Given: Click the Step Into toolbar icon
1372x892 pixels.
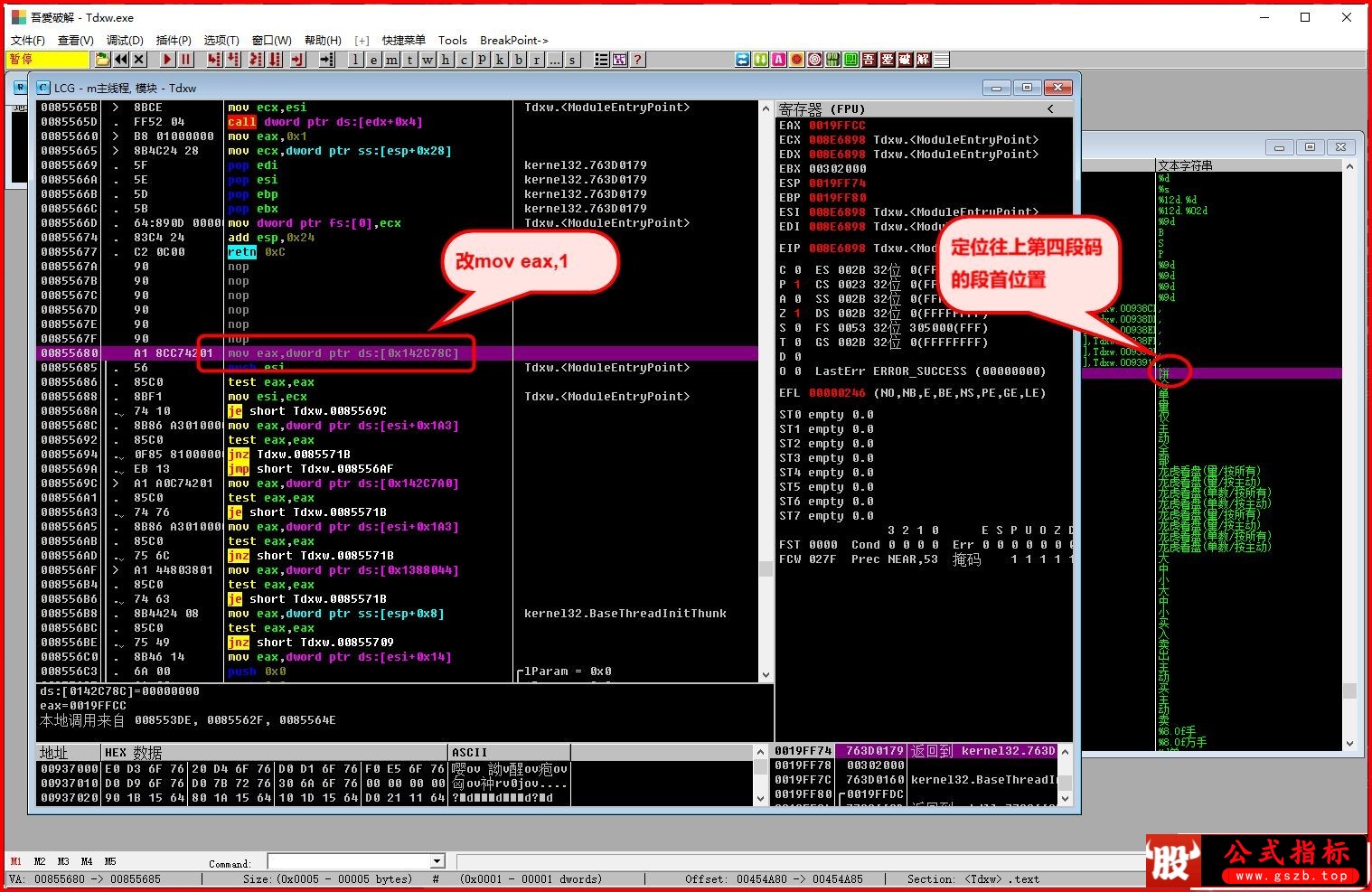Looking at the screenshot, I should pos(214,60).
